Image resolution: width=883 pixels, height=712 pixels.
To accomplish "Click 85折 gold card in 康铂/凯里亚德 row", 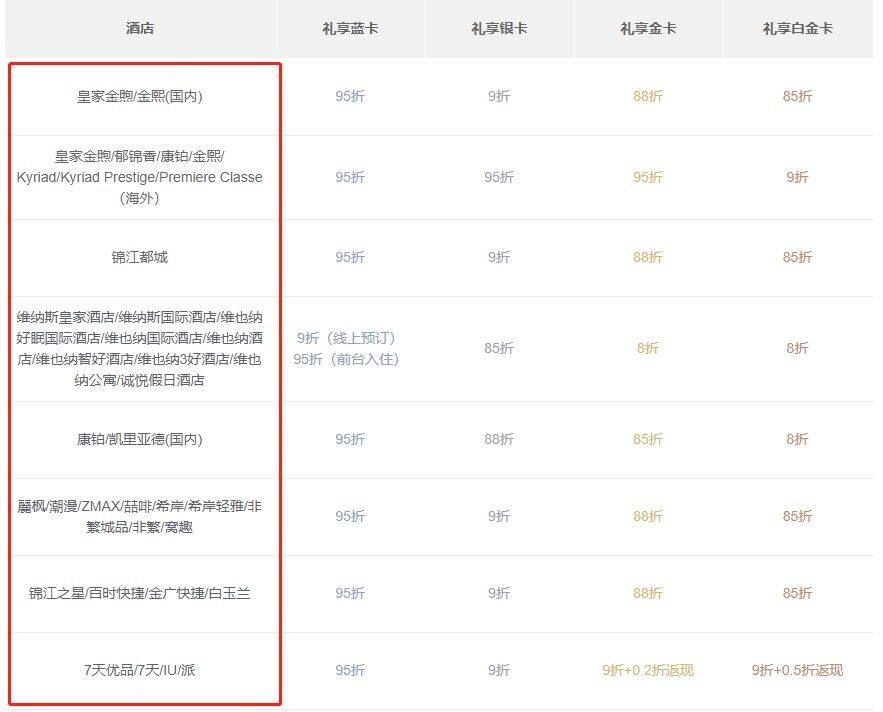I will click(x=648, y=439).
